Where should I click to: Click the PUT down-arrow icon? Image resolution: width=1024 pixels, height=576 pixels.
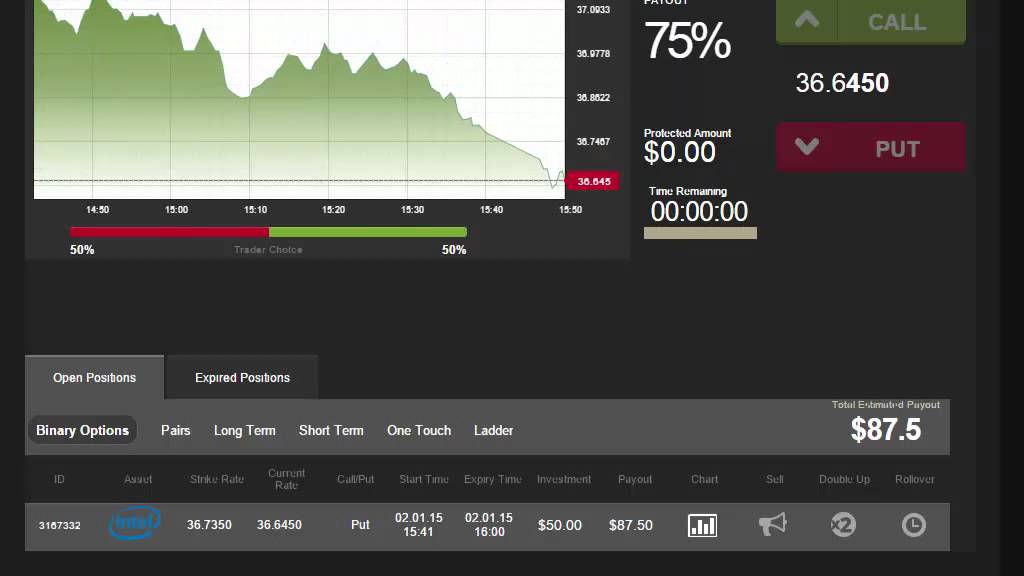pos(807,146)
